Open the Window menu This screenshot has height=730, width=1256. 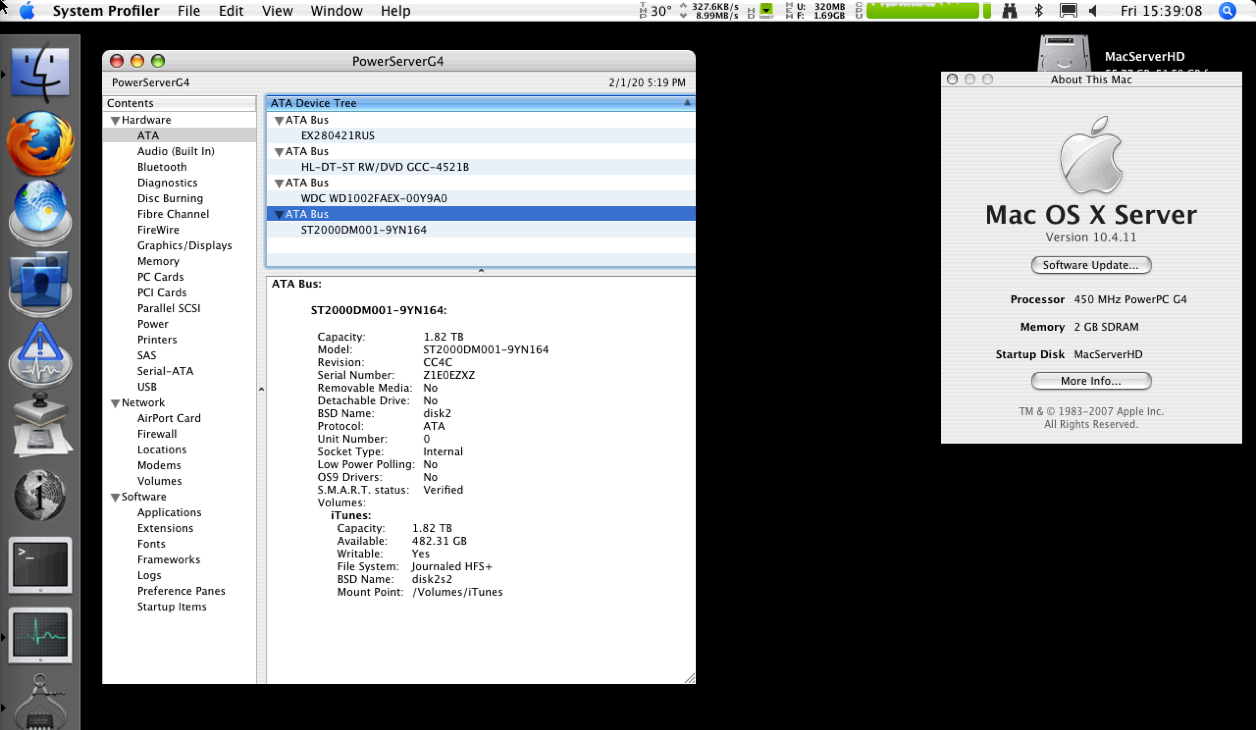point(336,11)
